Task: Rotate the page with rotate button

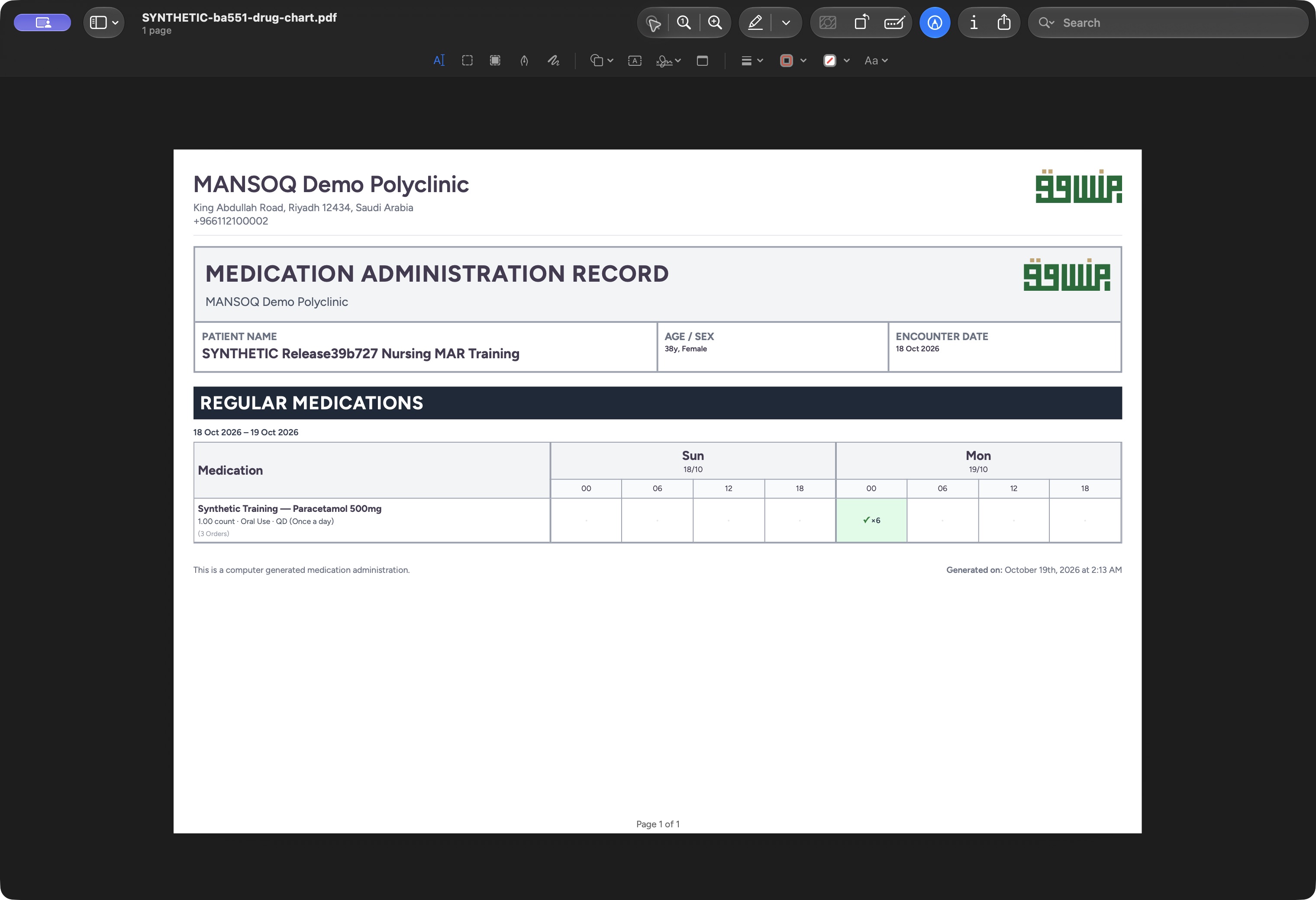Action: pyautogui.click(x=861, y=22)
